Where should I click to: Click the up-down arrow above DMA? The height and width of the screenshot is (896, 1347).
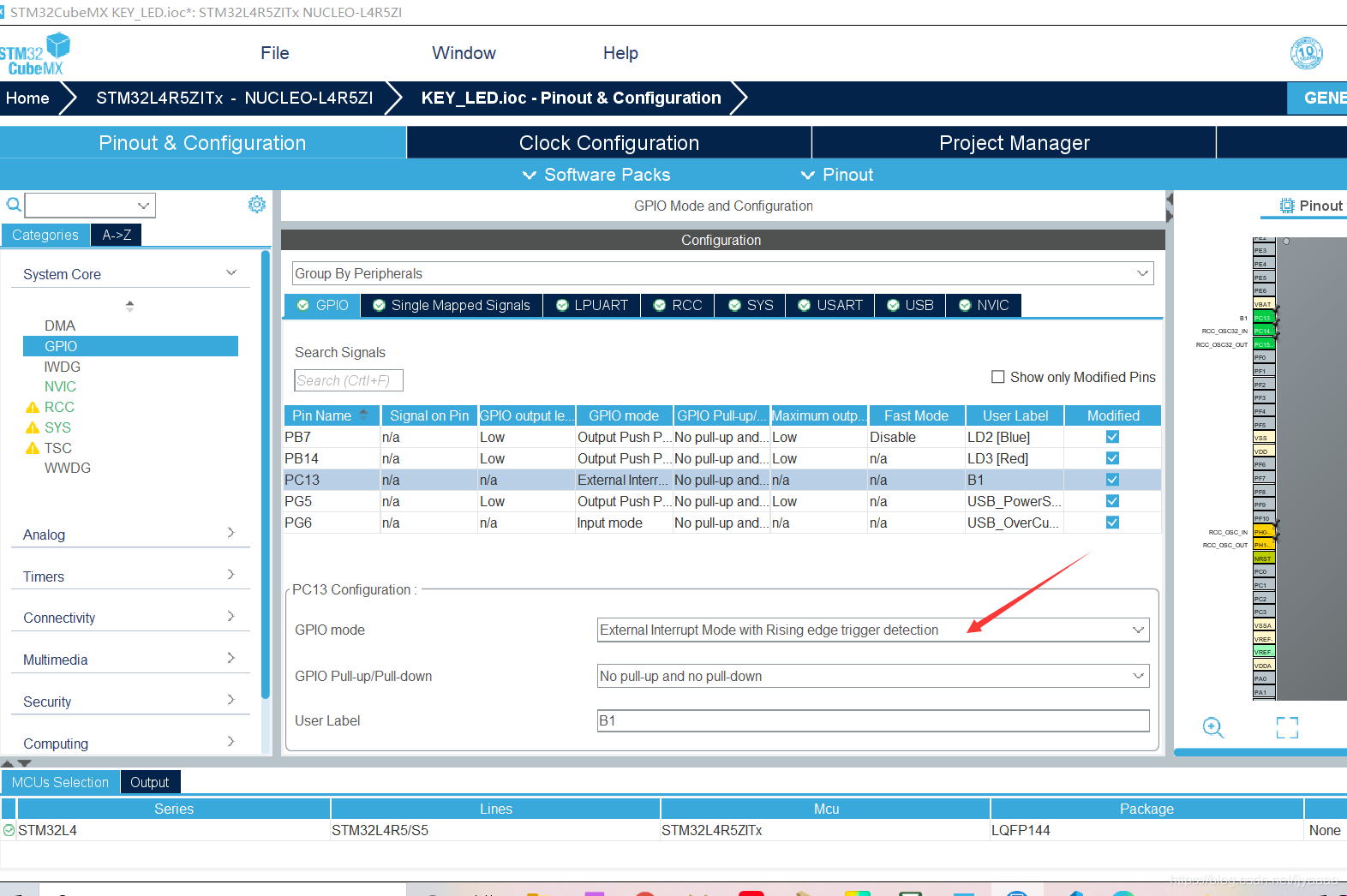pyautogui.click(x=129, y=305)
